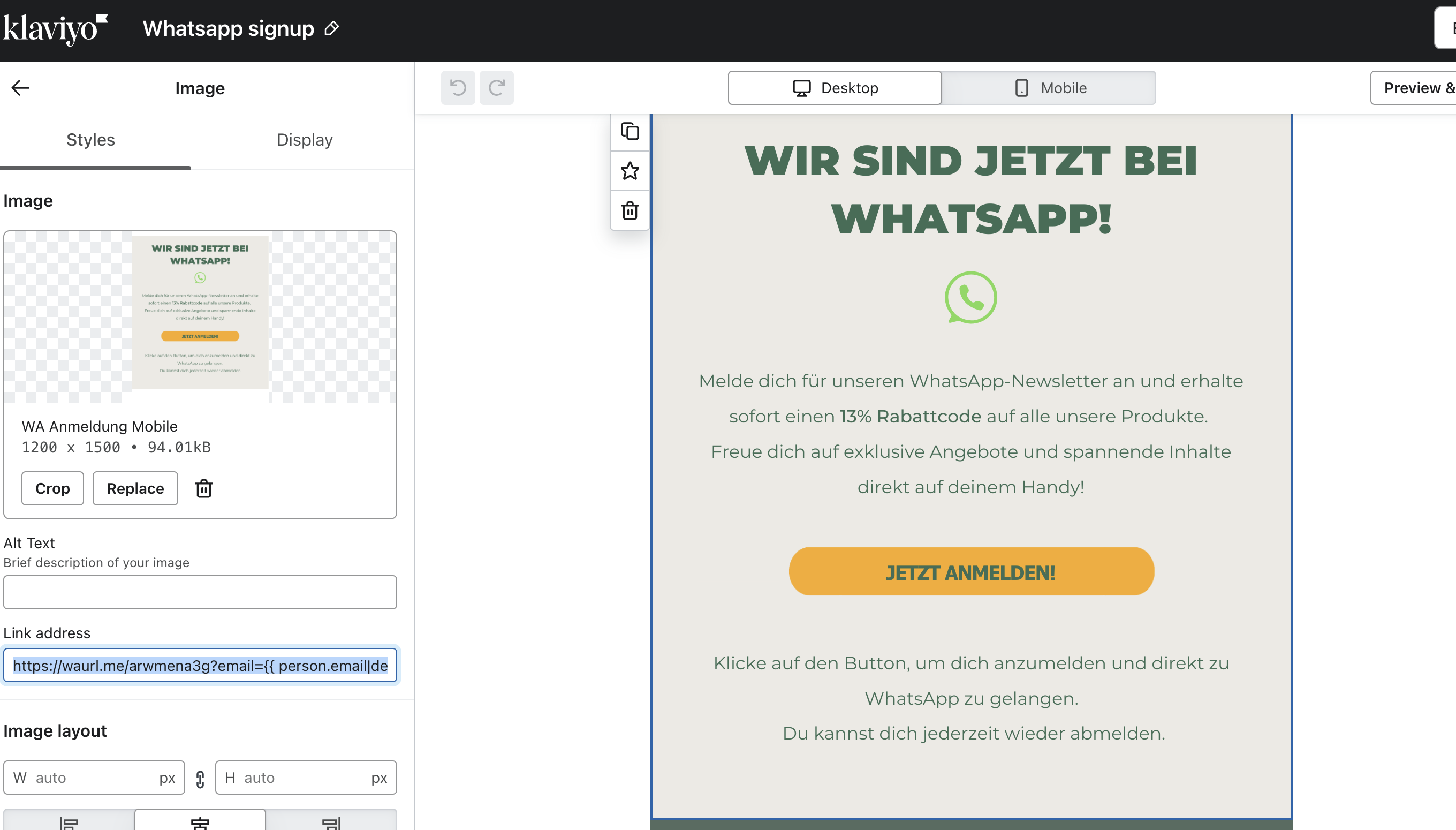This screenshot has width=1456, height=830.
Task: Remove uploaded image via trash icon
Action: coord(203,488)
